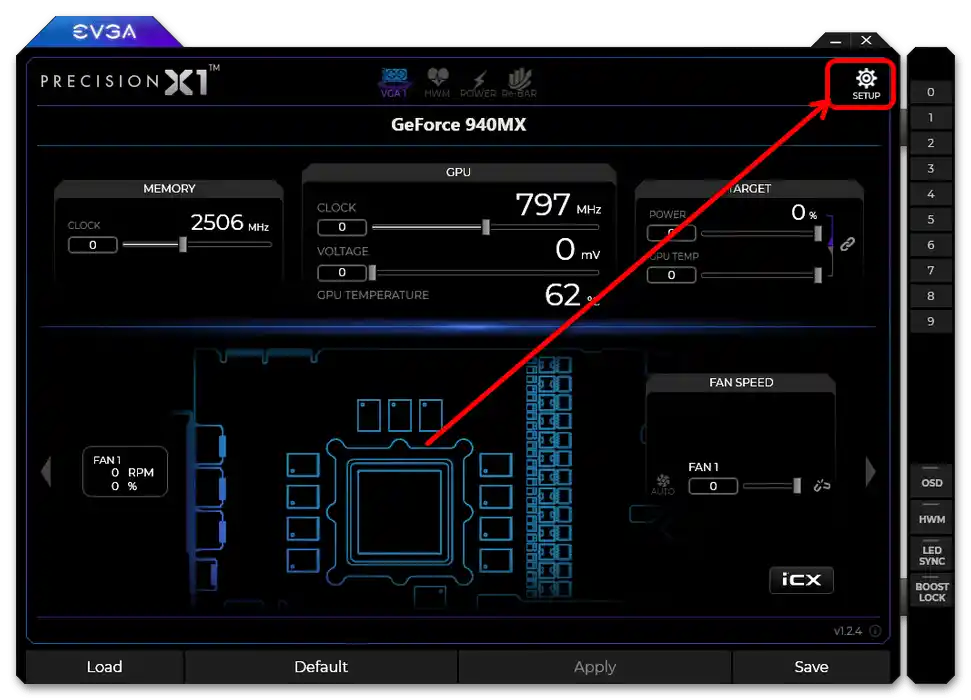Toggle the ICX button
The height and width of the screenshot is (700, 971).
coord(801,580)
